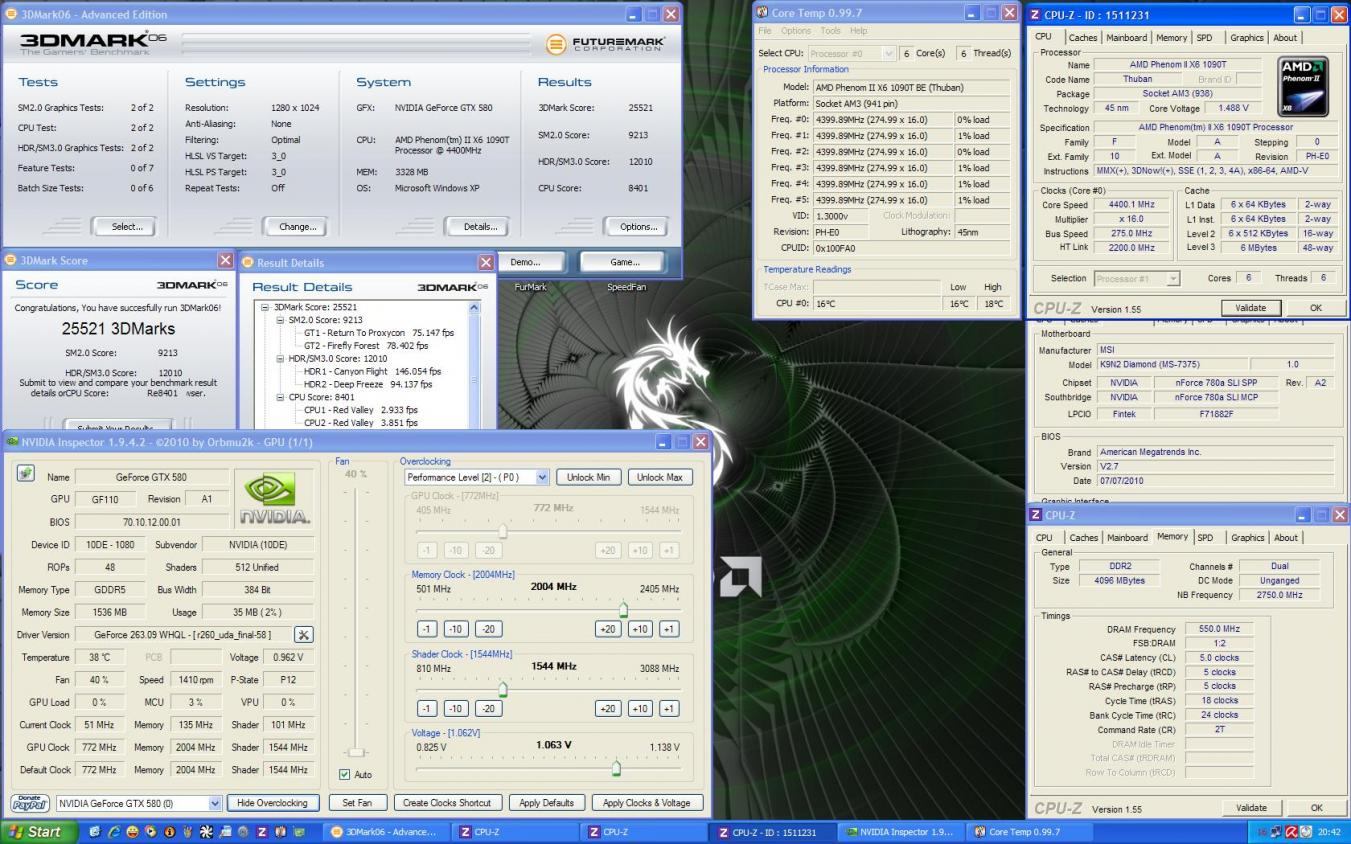Open the Performance Level [2] dropdown

pyautogui.click(x=543, y=477)
